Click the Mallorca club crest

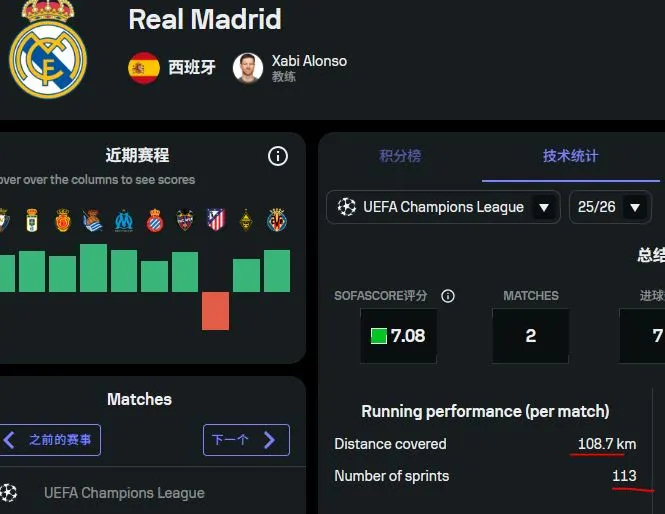coord(62,220)
